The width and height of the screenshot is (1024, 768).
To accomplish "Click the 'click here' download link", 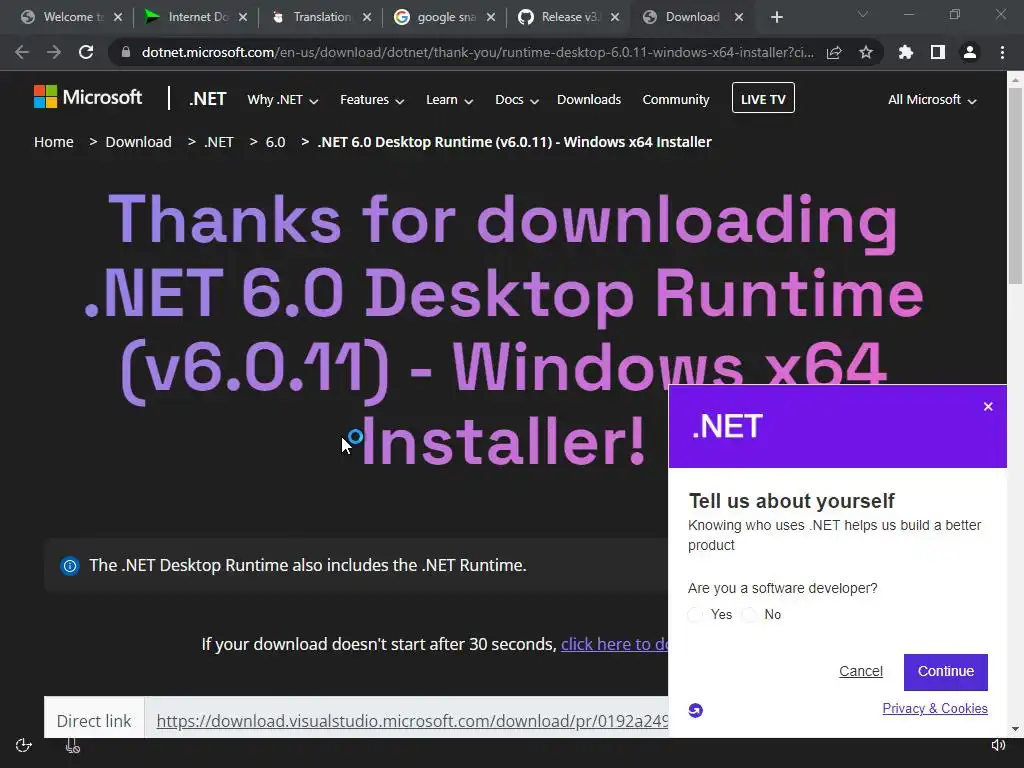I will pyautogui.click(x=615, y=645).
